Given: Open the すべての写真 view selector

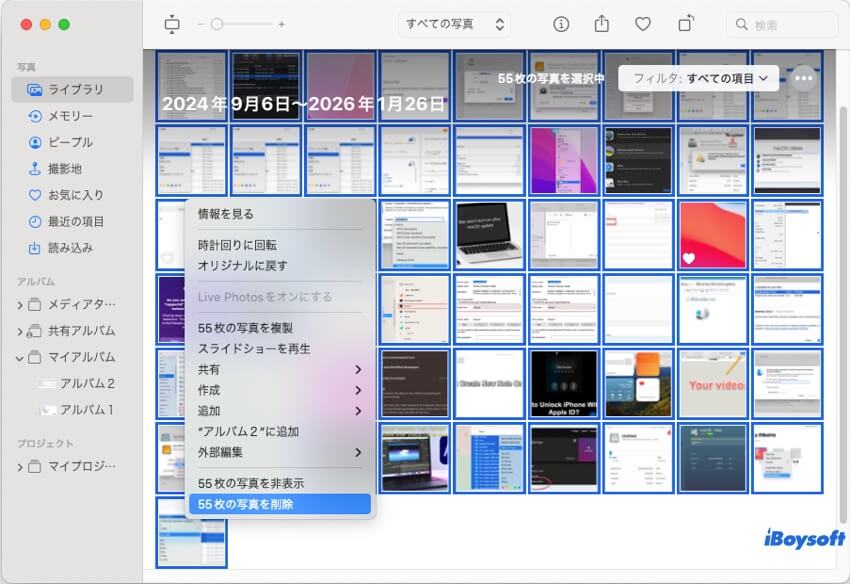Looking at the screenshot, I should (454, 24).
